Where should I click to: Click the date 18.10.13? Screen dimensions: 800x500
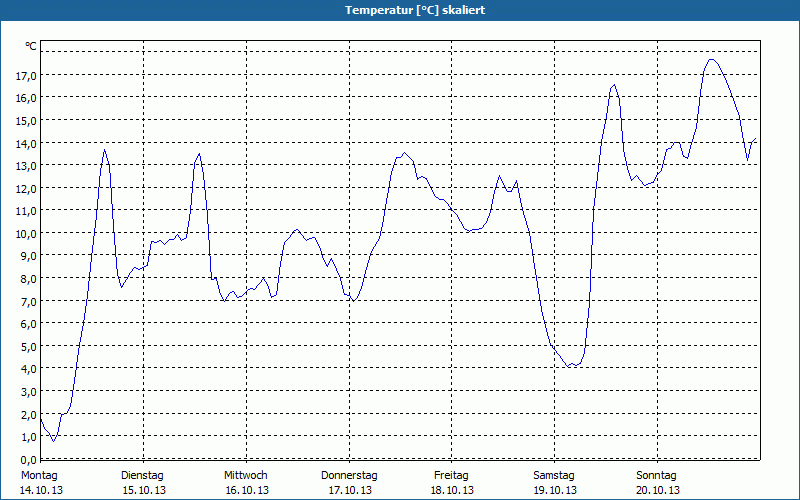coord(452,490)
